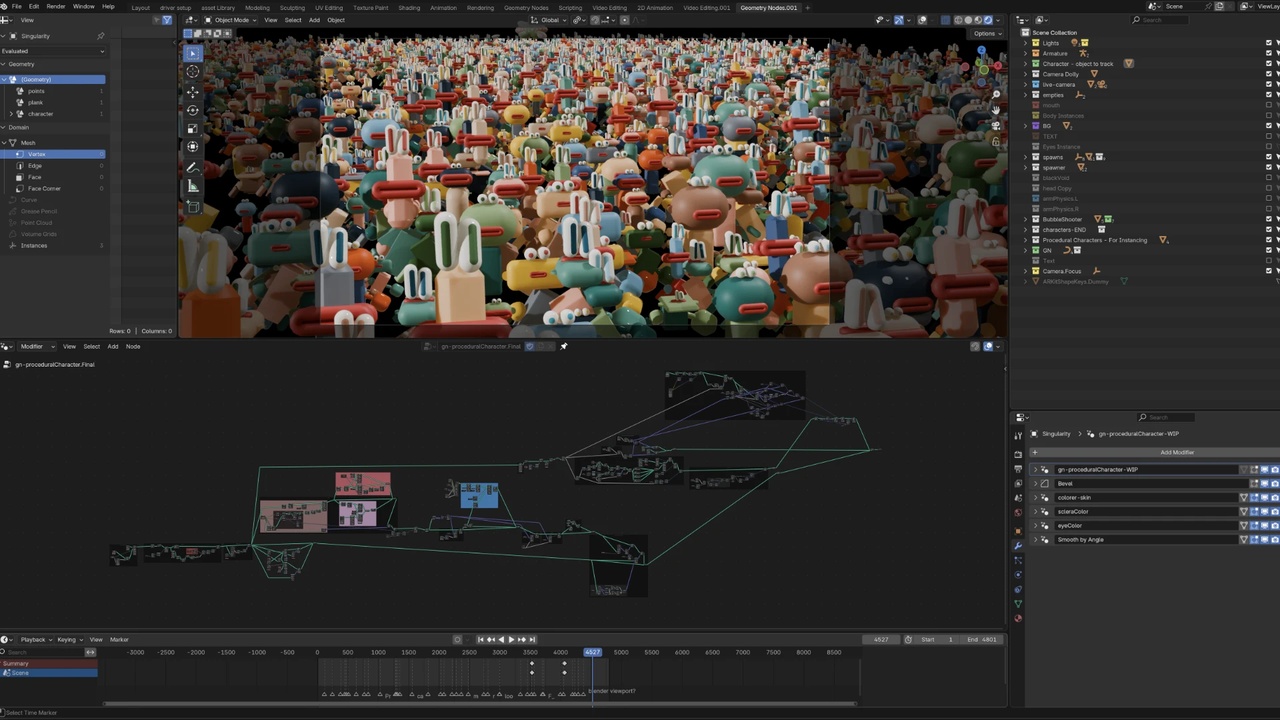Screen dimensions: 1280x720
Task: Click the pin icon in node editor header
Action: coord(563,346)
